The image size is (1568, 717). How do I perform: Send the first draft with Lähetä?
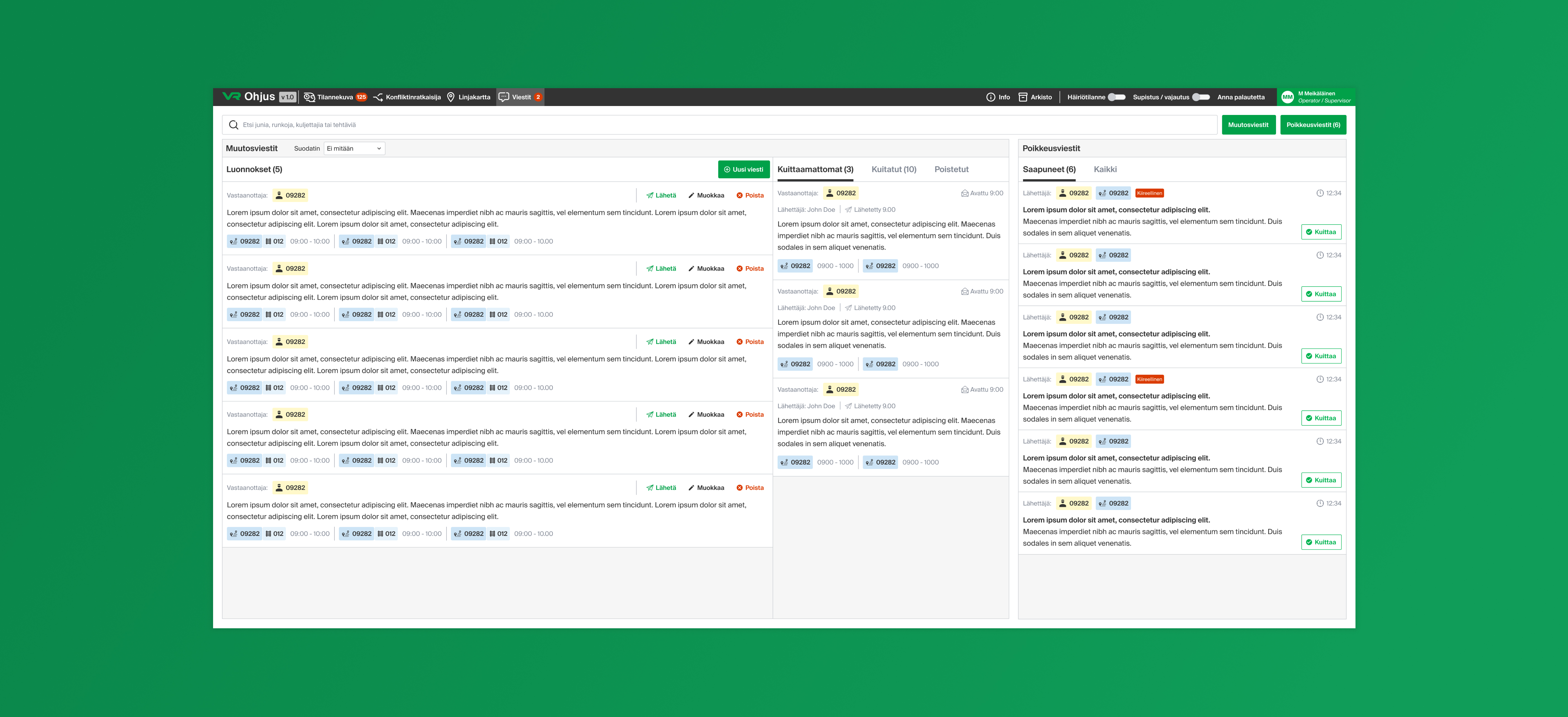point(661,195)
